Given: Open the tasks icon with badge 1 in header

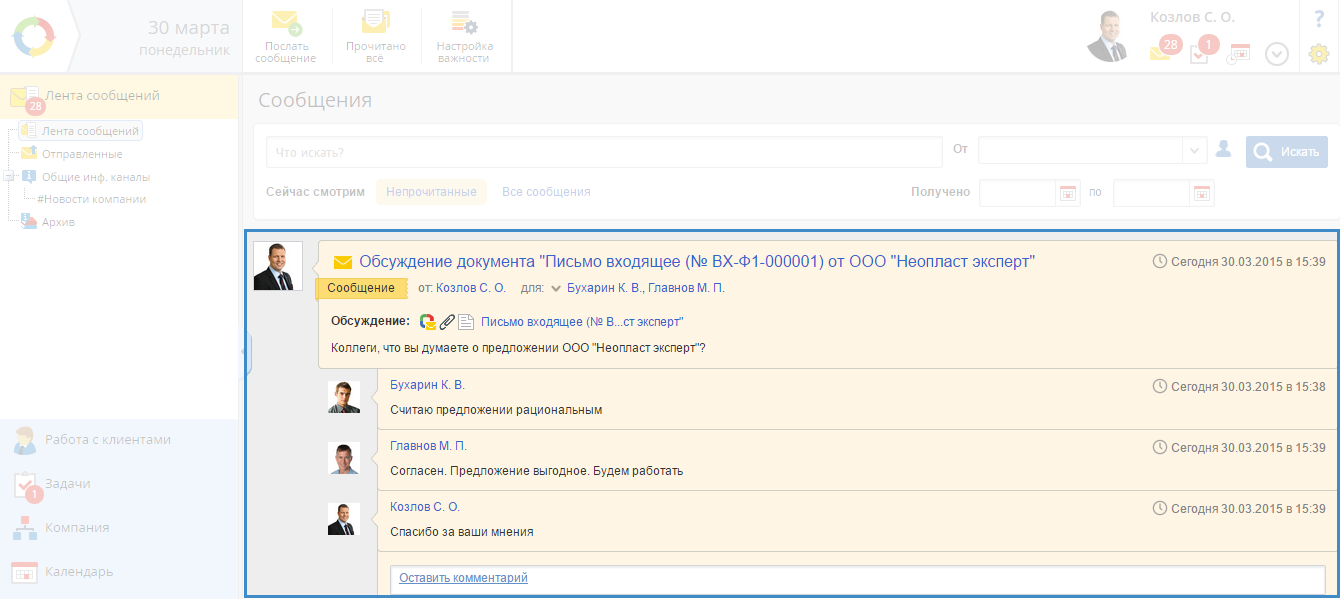Looking at the screenshot, I should (1201, 51).
